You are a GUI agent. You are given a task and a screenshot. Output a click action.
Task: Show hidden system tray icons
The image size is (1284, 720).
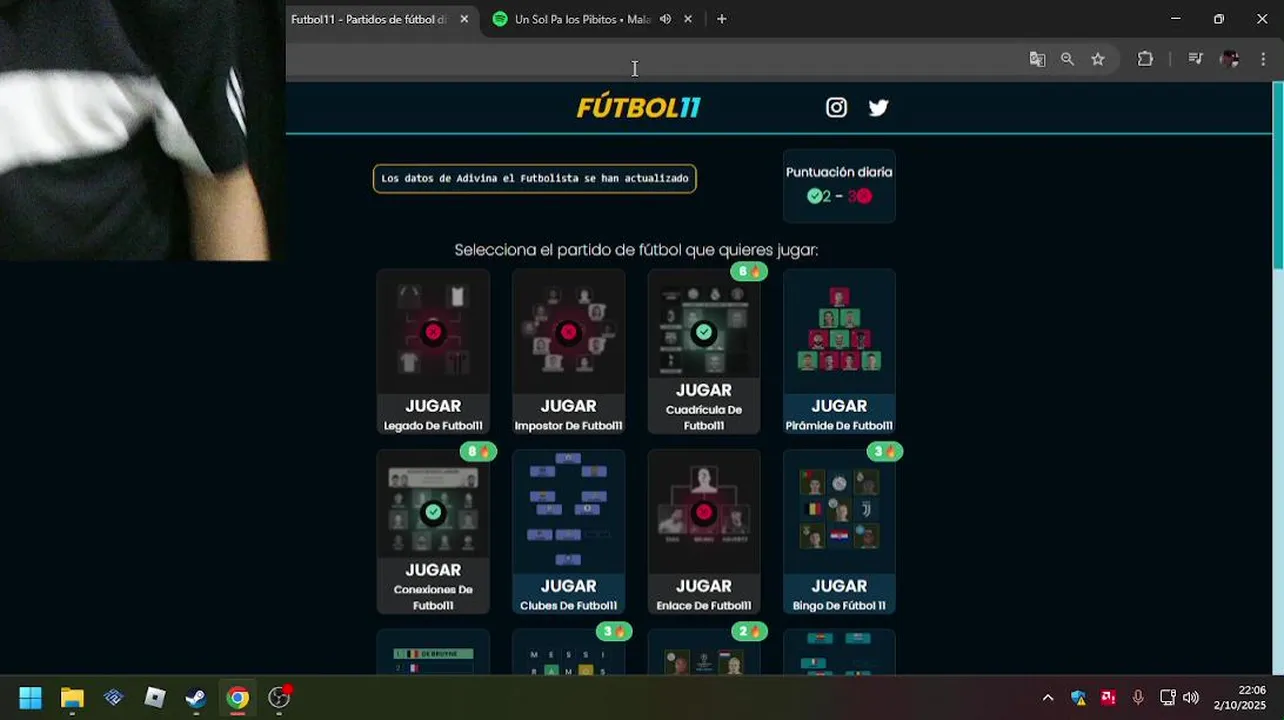tap(1047, 697)
